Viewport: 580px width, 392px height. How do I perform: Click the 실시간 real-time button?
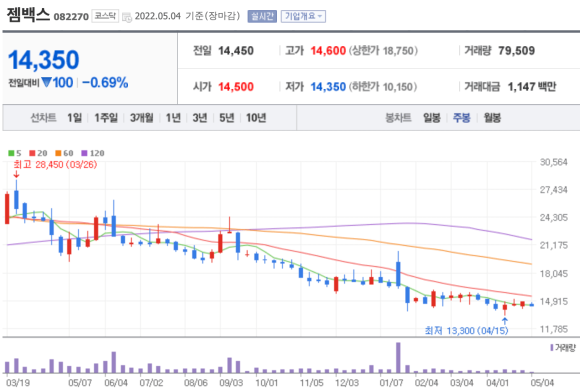click(262, 16)
